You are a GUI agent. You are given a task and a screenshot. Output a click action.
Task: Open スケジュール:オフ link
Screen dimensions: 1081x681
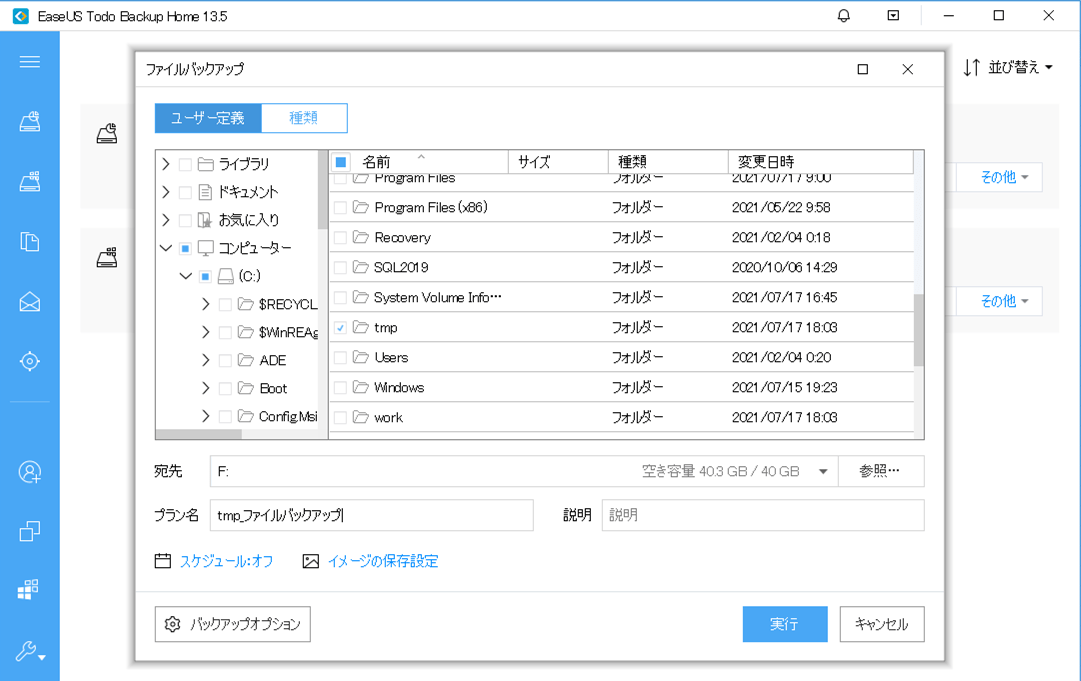coord(226,562)
